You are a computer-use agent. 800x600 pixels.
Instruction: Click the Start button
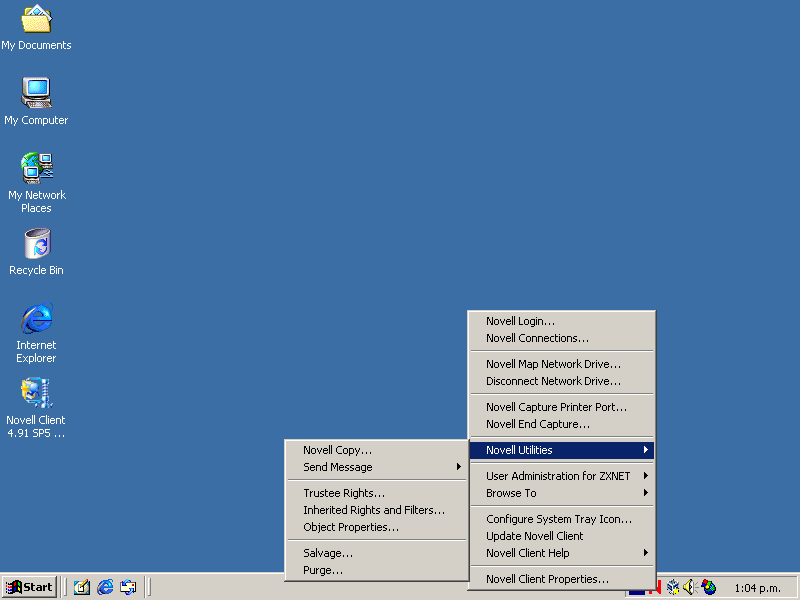tap(30, 587)
